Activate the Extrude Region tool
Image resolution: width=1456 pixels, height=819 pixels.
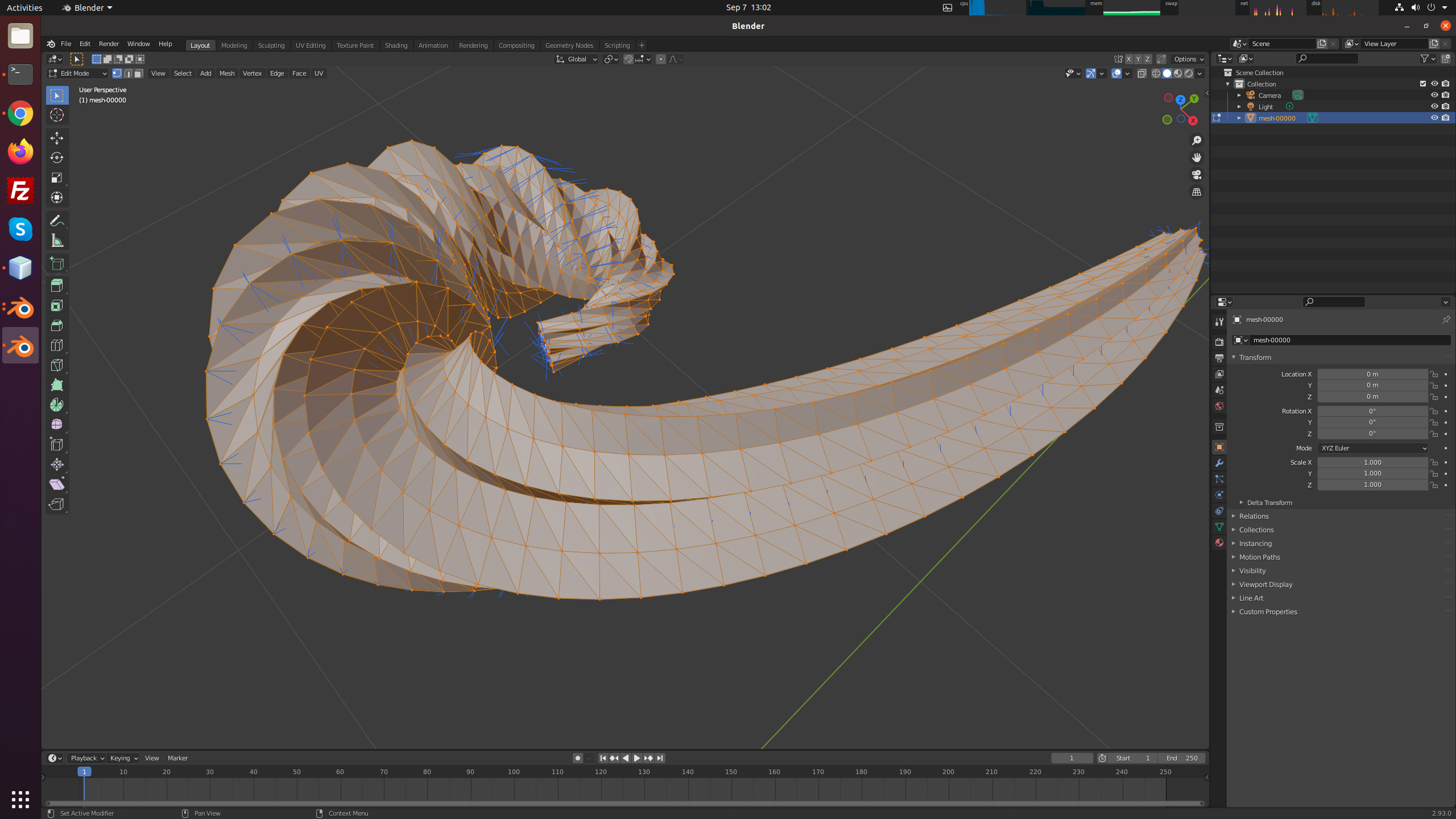(57, 286)
